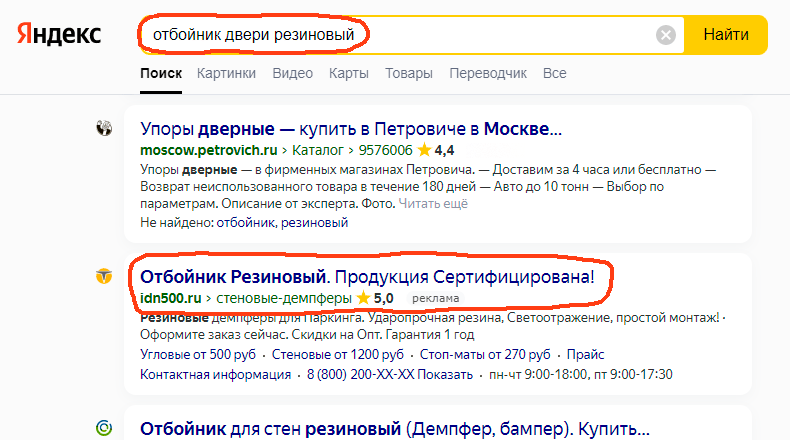Click the green favicon of the third result

coord(104,428)
